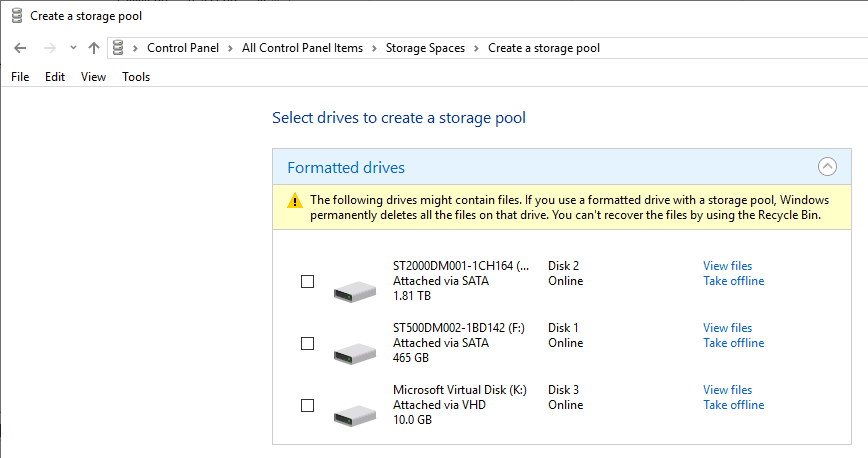
Task: Go up one level with Up arrow
Action: click(x=94, y=48)
